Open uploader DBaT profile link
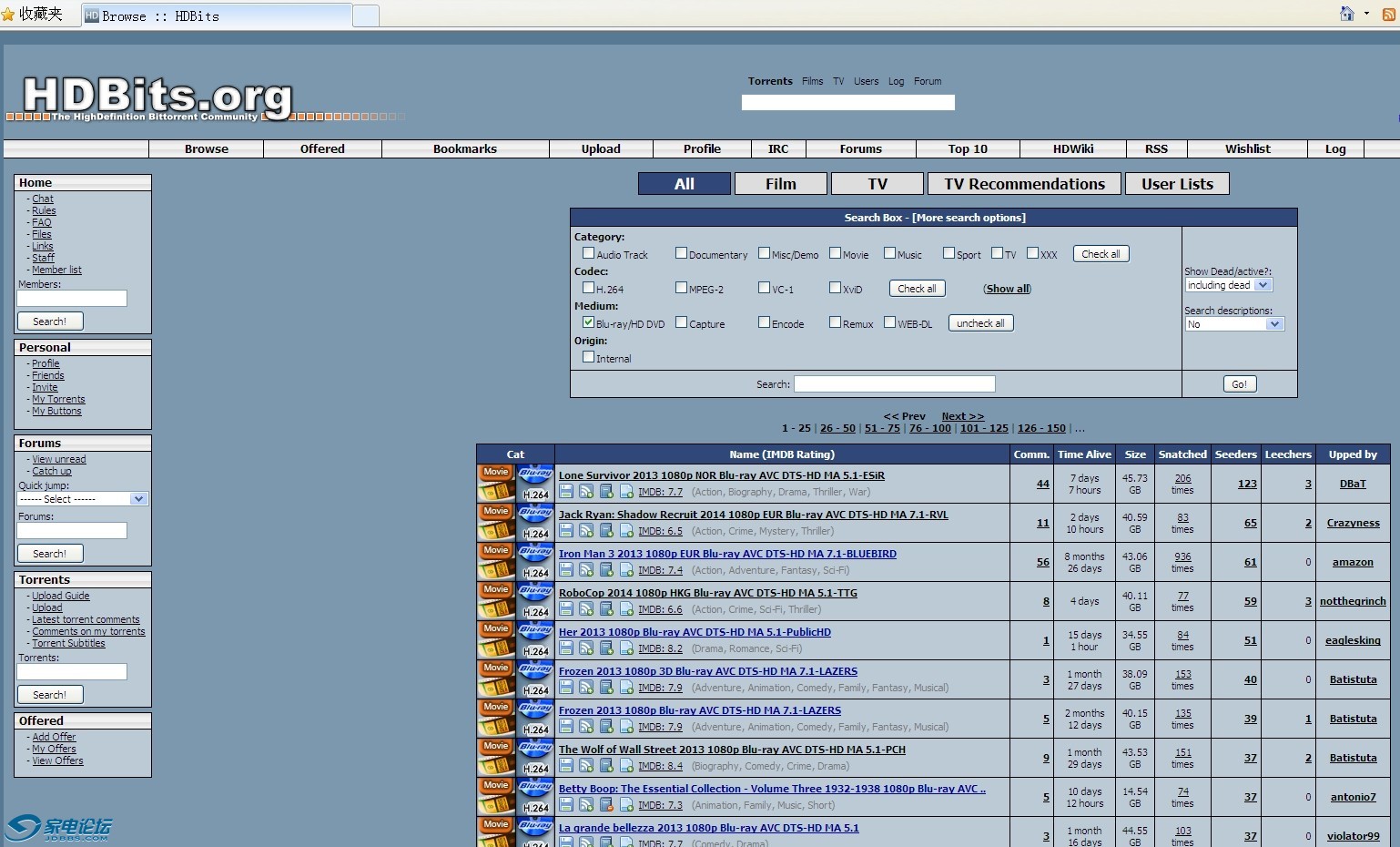This screenshot has height=847, width=1400. tap(1353, 484)
